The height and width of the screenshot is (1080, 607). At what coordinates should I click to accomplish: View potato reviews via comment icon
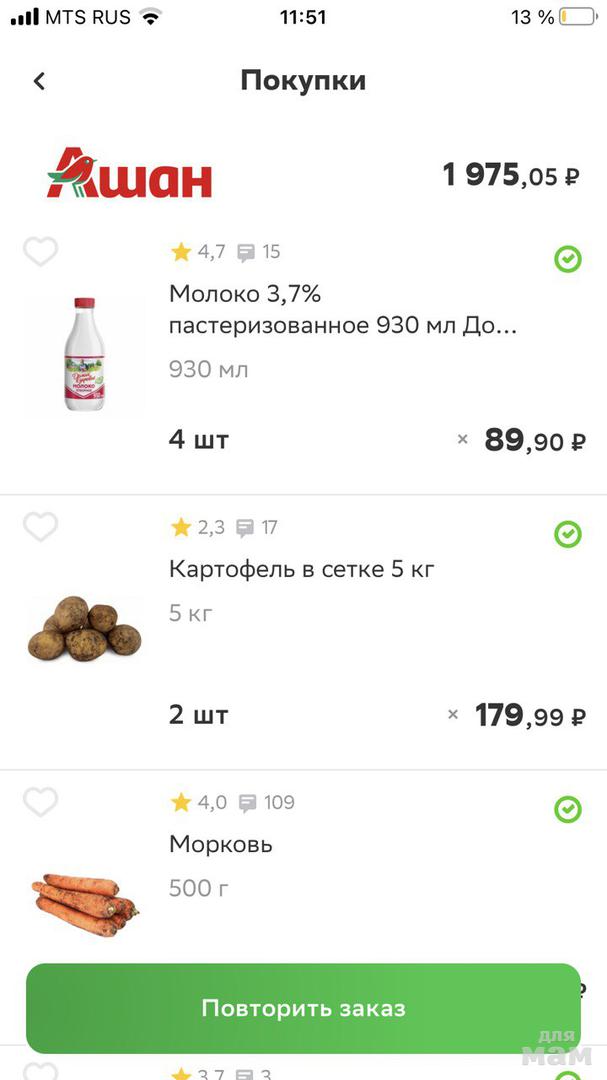click(246, 528)
